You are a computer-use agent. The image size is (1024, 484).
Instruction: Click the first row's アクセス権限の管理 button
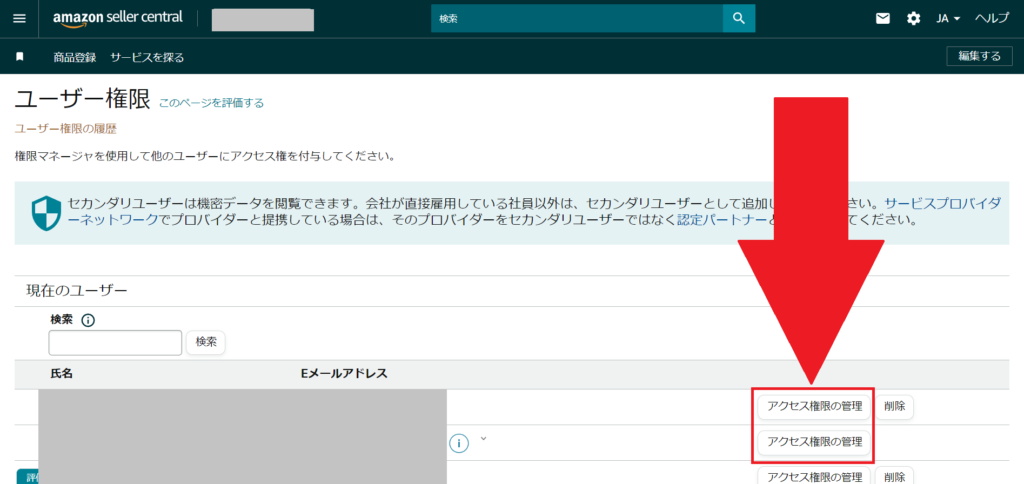tap(814, 406)
